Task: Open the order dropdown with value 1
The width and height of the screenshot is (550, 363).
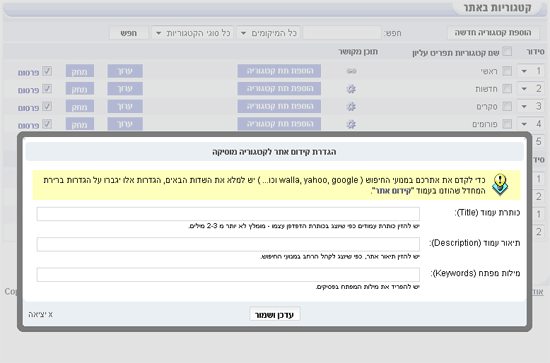Action: click(531, 71)
